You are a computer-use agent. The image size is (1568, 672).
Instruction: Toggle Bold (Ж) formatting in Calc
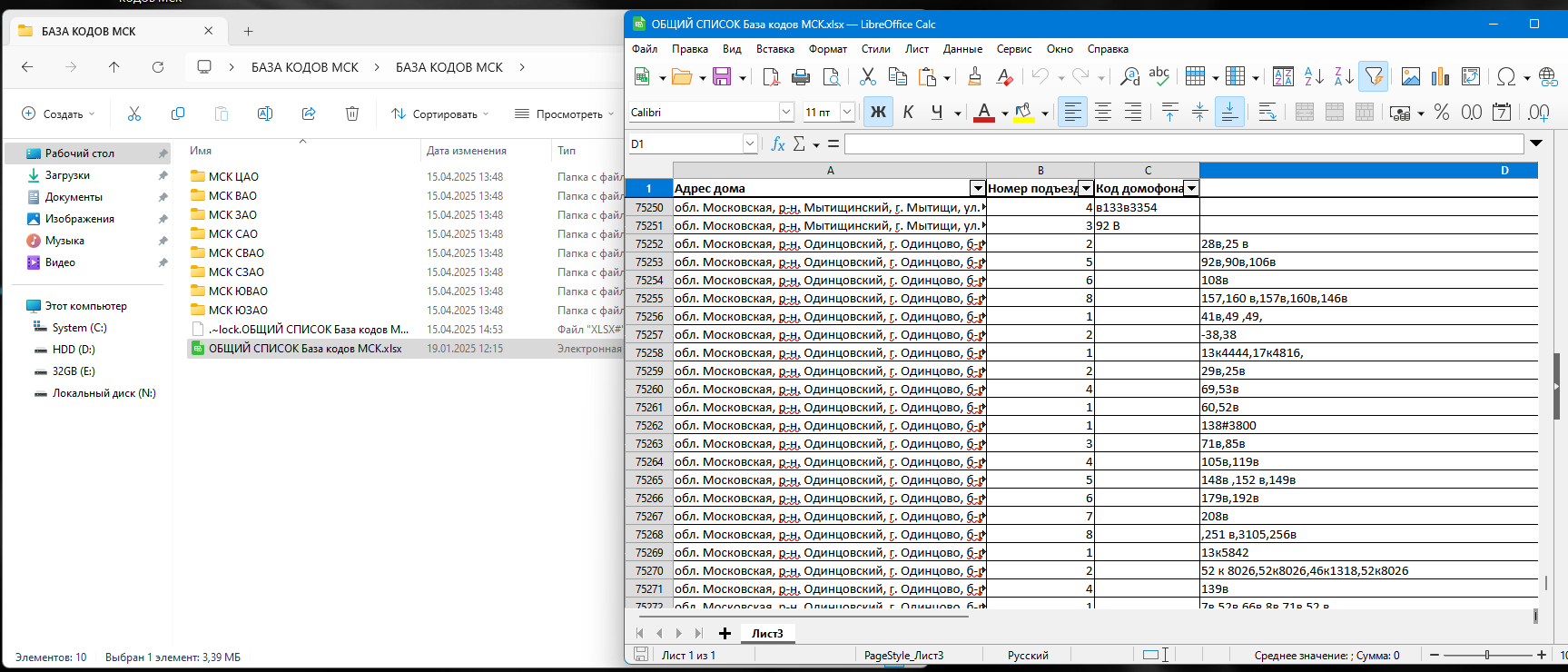point(878,112)
